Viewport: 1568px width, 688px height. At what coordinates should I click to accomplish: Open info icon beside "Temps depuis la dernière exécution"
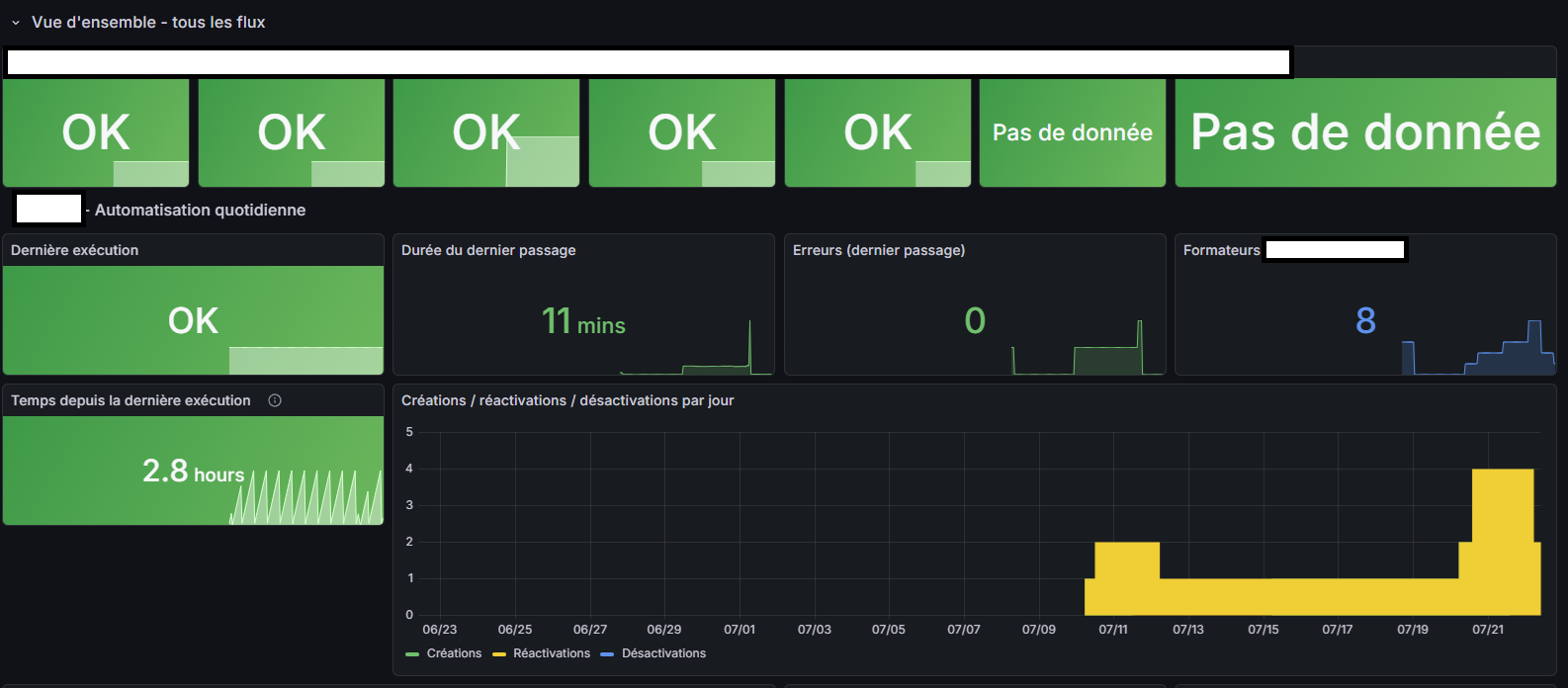pos(275,400)
